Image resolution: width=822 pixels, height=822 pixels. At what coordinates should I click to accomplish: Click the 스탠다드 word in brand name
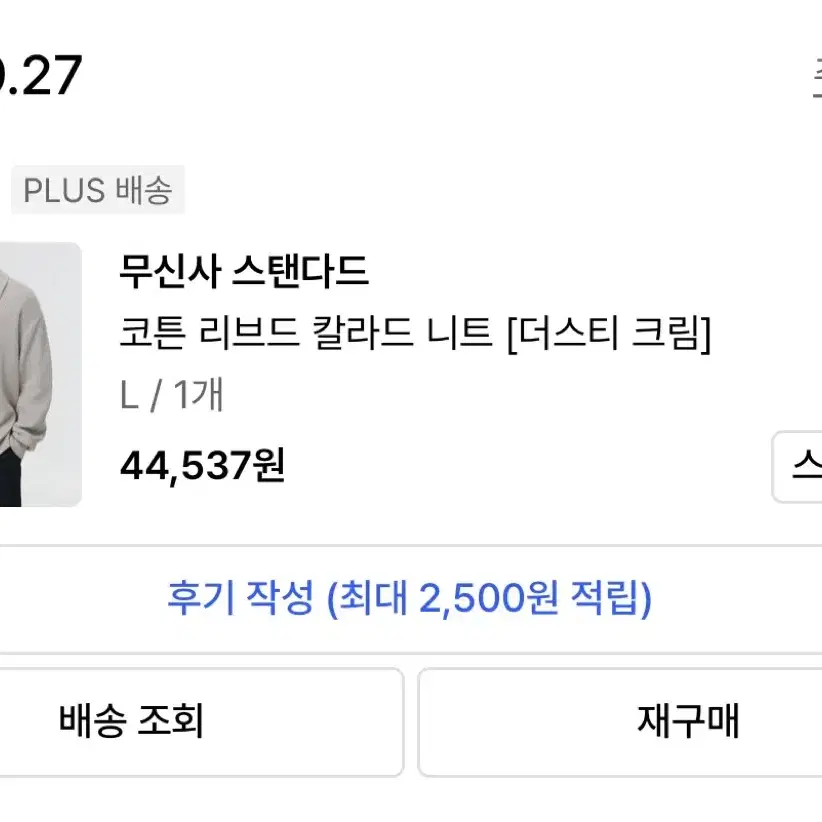coord(300,272)
